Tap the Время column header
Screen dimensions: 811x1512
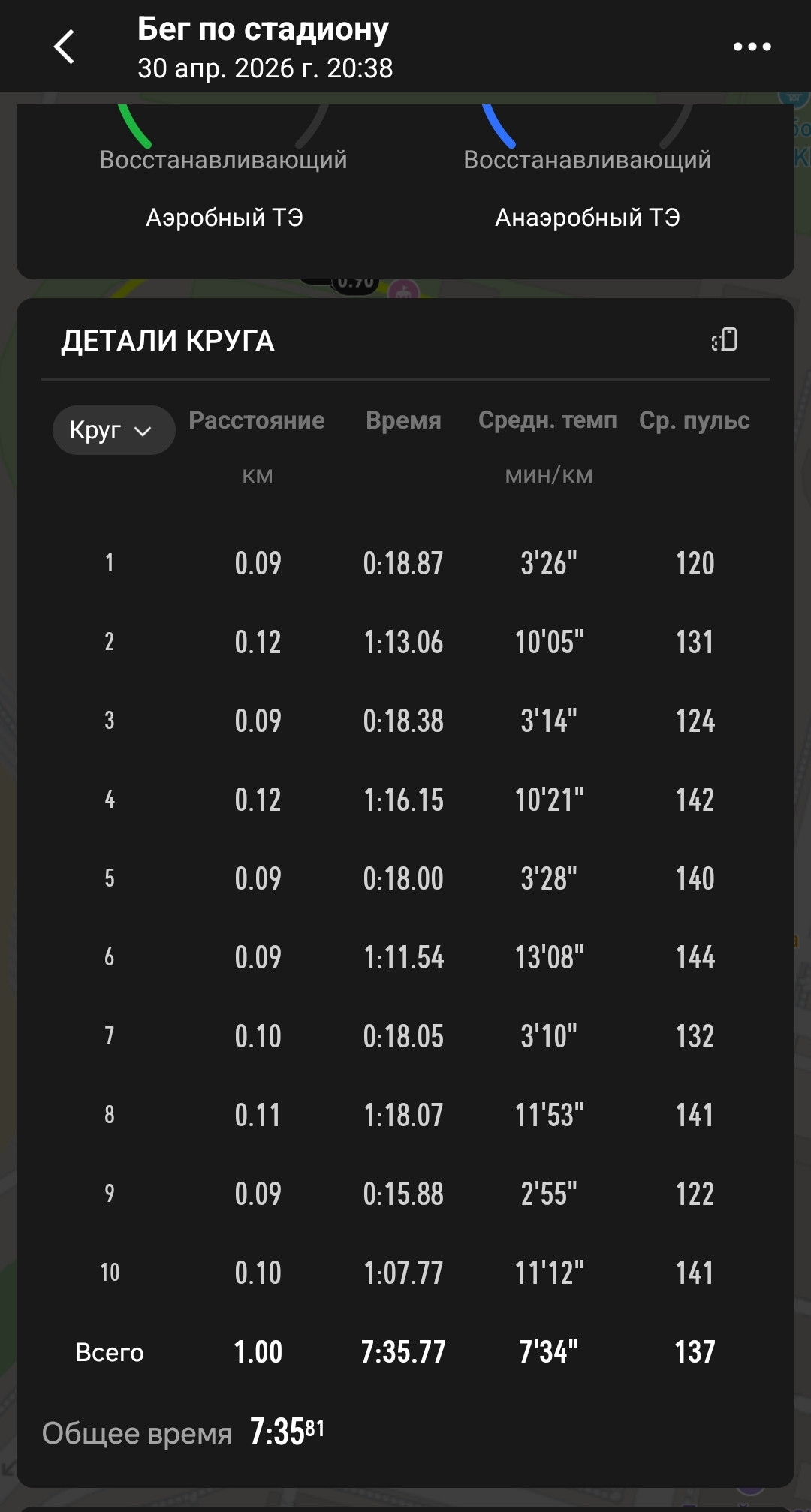click(x=403, y=420)
